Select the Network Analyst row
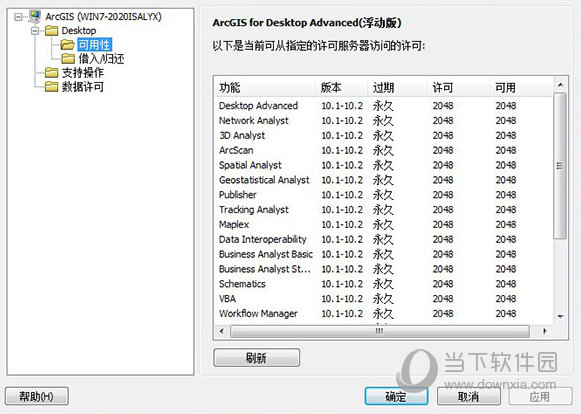 click(x=384, y=120)
